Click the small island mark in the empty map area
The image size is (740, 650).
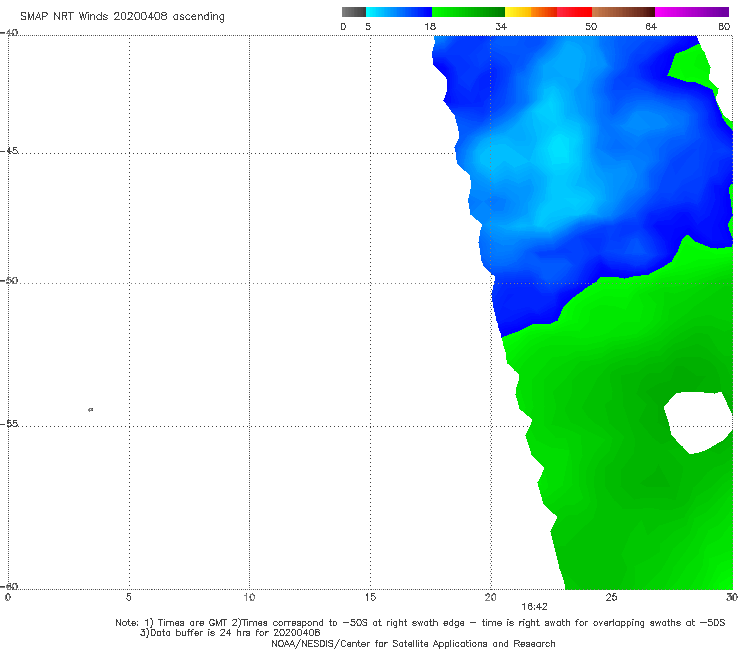[91, 409]
